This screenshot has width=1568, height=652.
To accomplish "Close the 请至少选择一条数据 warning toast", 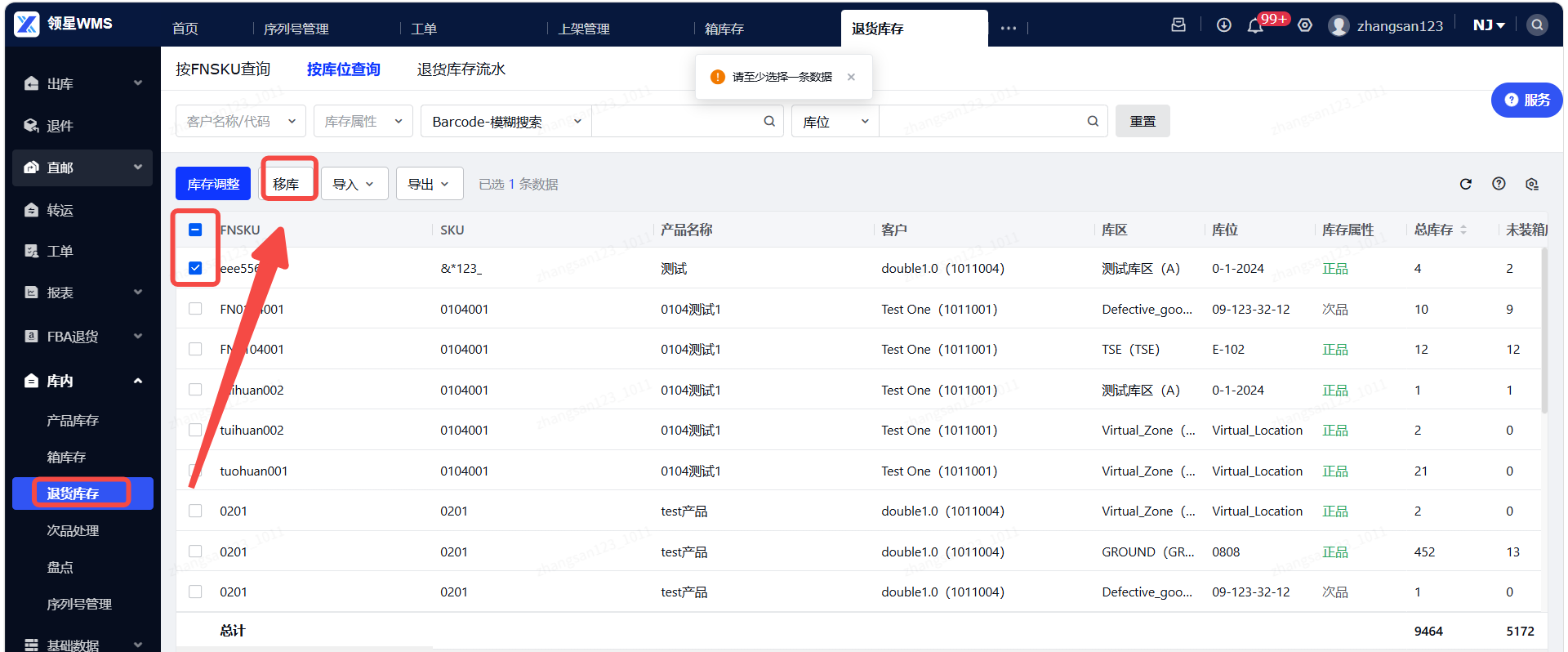I will (x=851, y=77).
